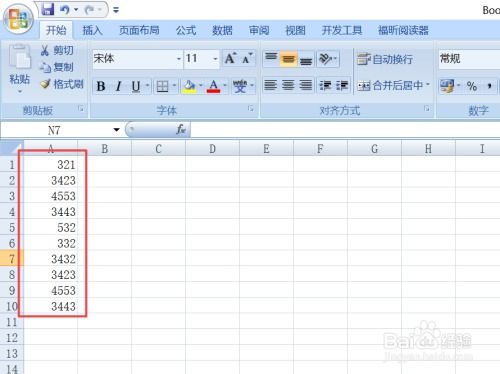Go to the 数据 tab
Screen dimensions: 500x374
coord(222,30)
